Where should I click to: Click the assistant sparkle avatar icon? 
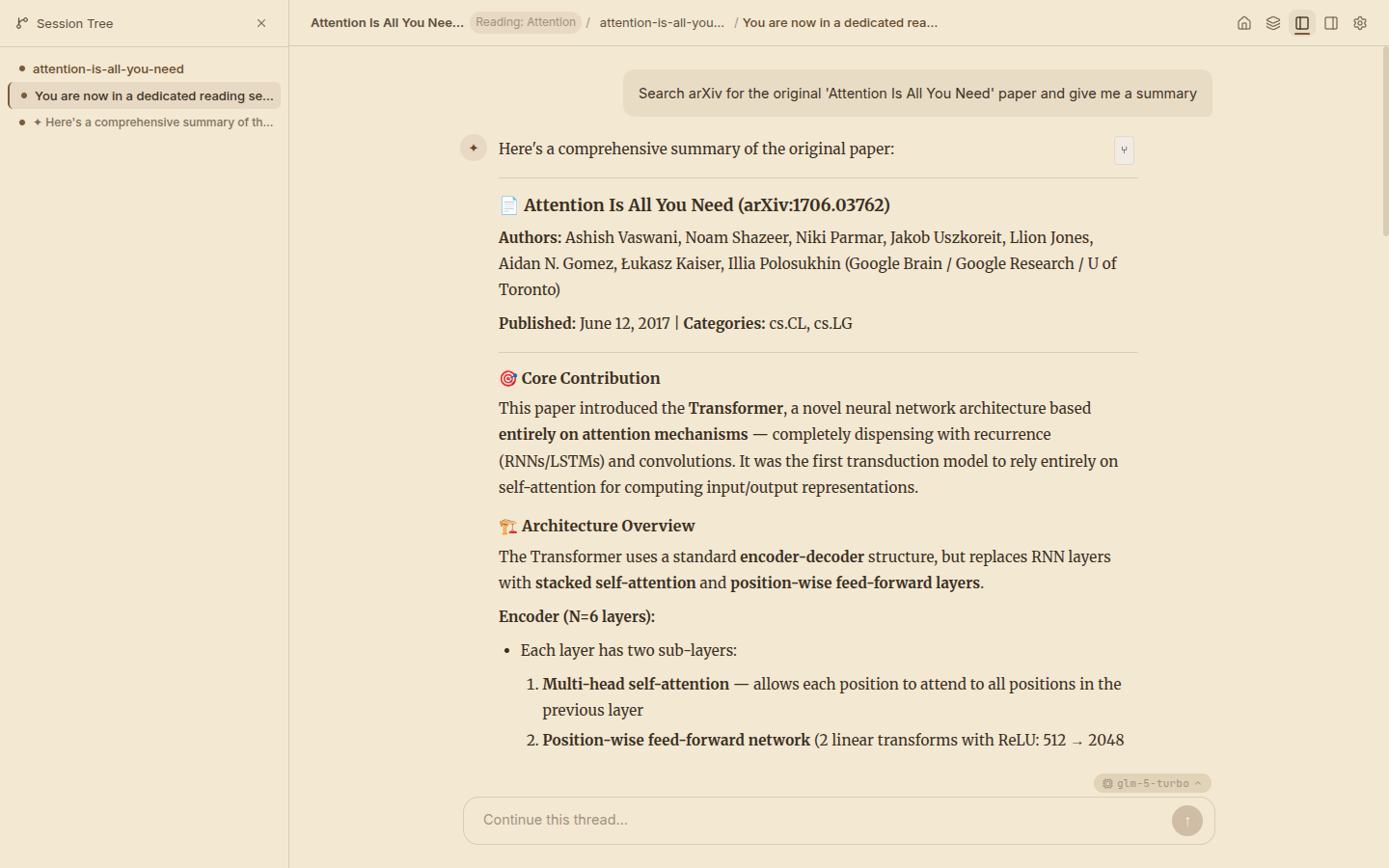pos(474,149)
